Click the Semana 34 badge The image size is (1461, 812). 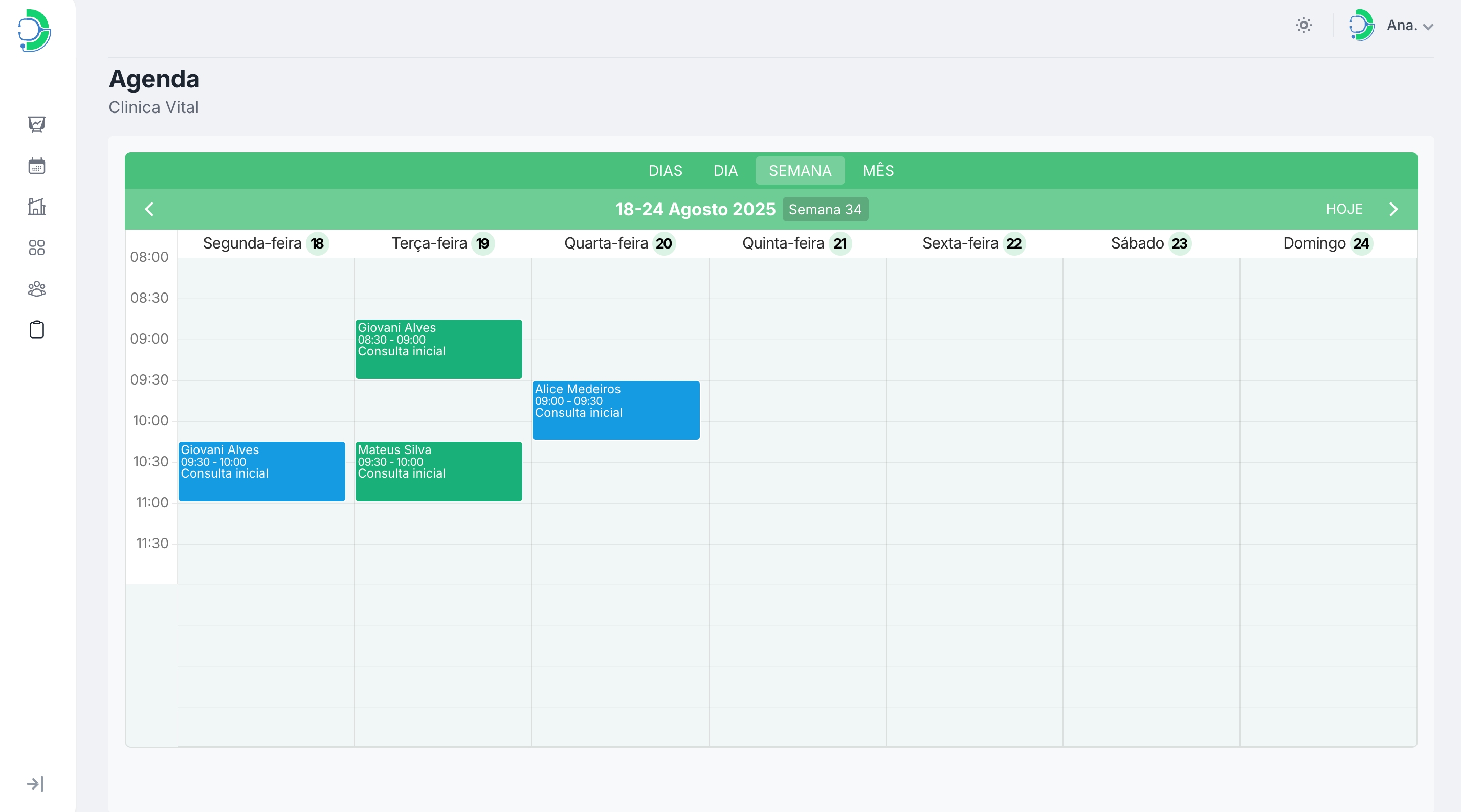(825, 209)
